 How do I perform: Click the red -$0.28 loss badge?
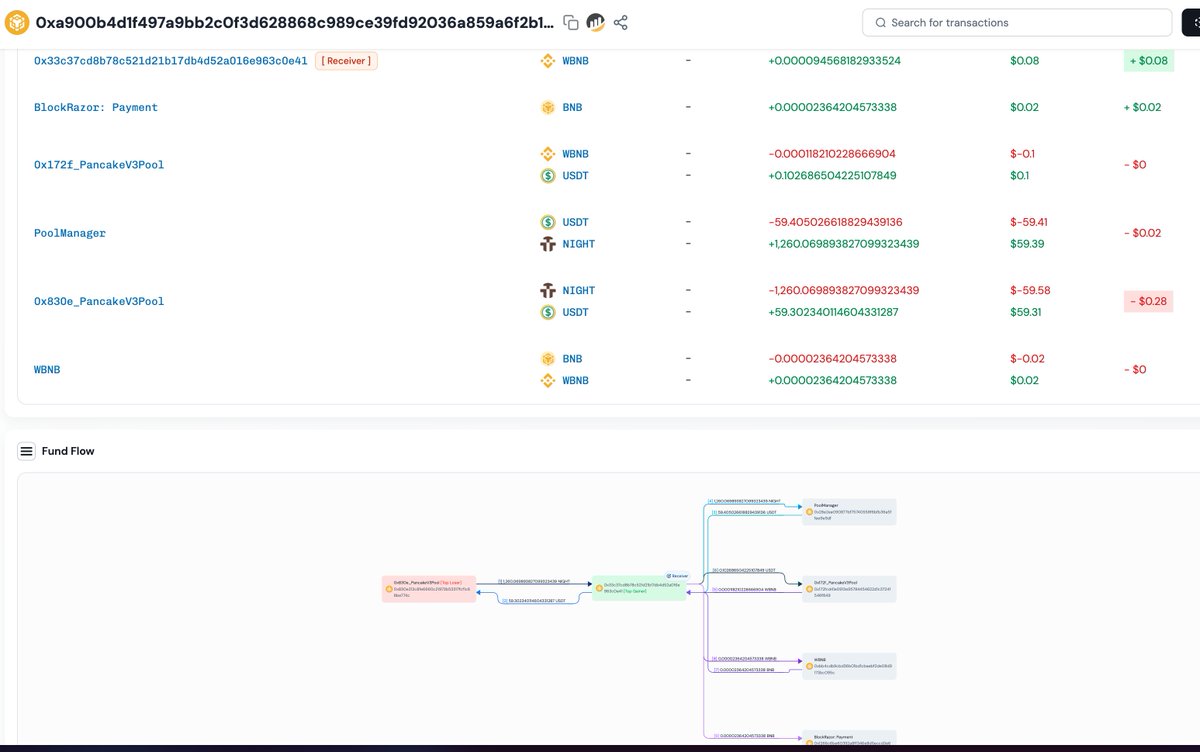(1147, 301)
